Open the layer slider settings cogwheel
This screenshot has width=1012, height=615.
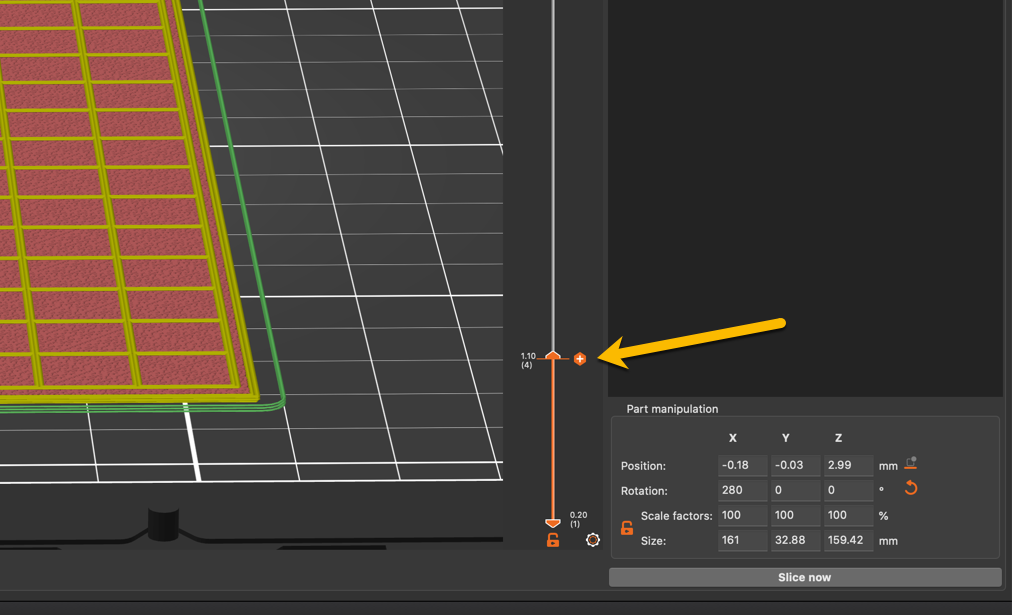point(592,539)
